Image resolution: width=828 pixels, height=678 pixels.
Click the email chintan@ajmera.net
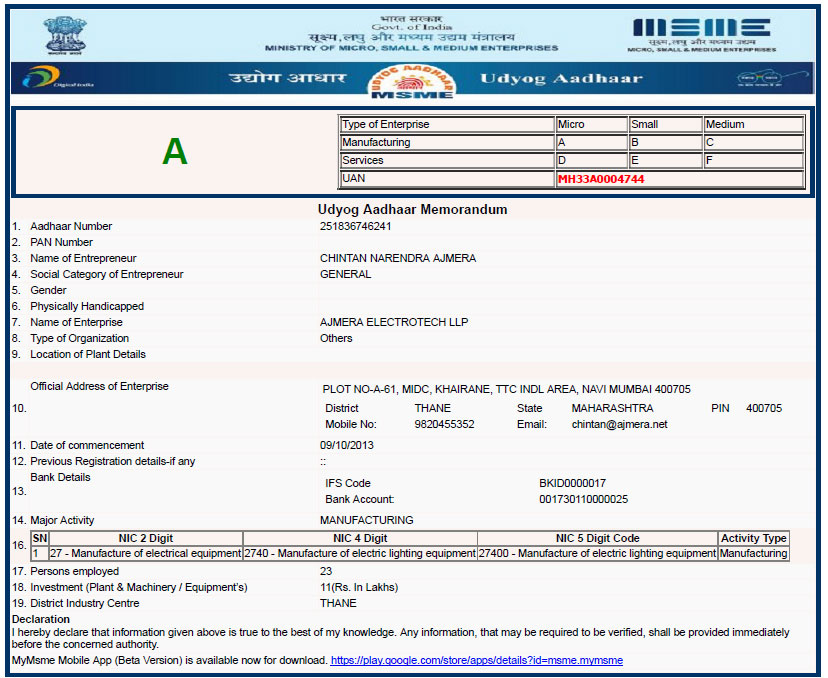point(619,424)
